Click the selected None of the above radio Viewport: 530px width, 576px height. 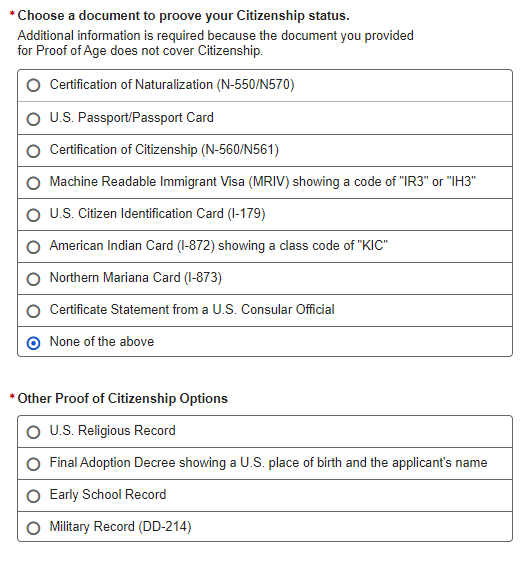point(33,343)
